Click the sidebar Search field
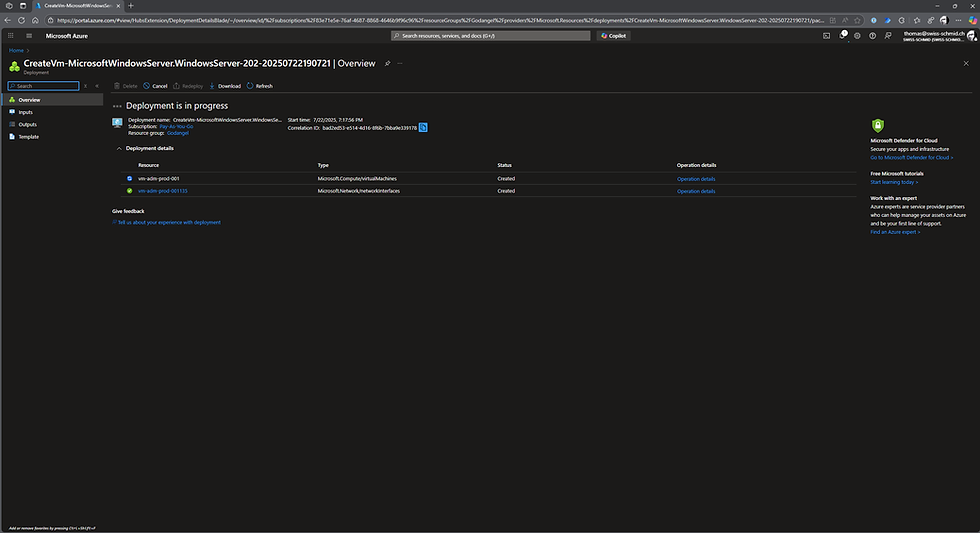 pyautogui.click(x=44, y=86)
